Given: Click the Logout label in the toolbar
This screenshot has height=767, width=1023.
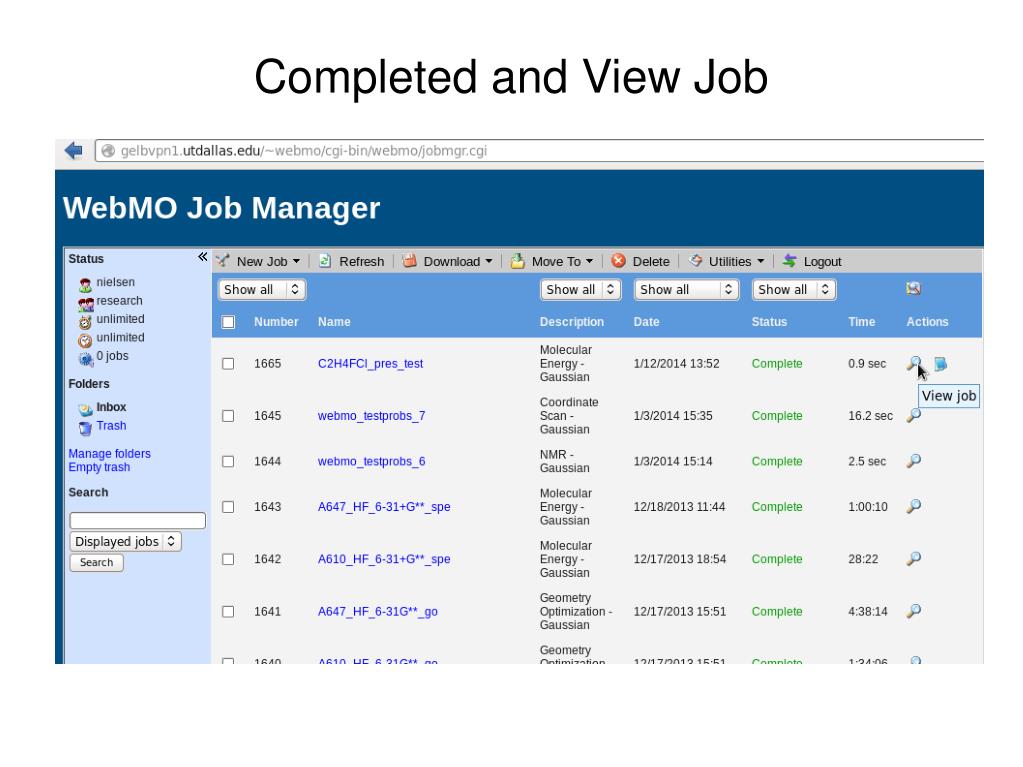Looking at the screenshot, I should click(823, 261).
